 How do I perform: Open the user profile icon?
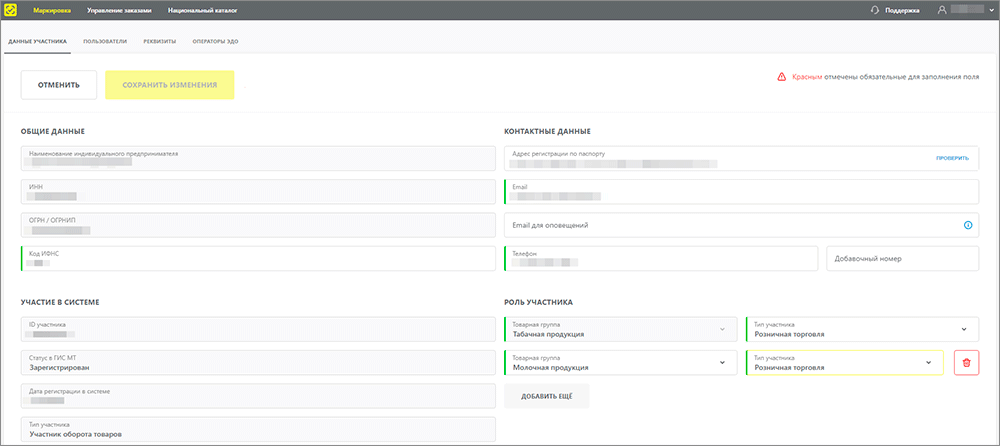(942, 10)
